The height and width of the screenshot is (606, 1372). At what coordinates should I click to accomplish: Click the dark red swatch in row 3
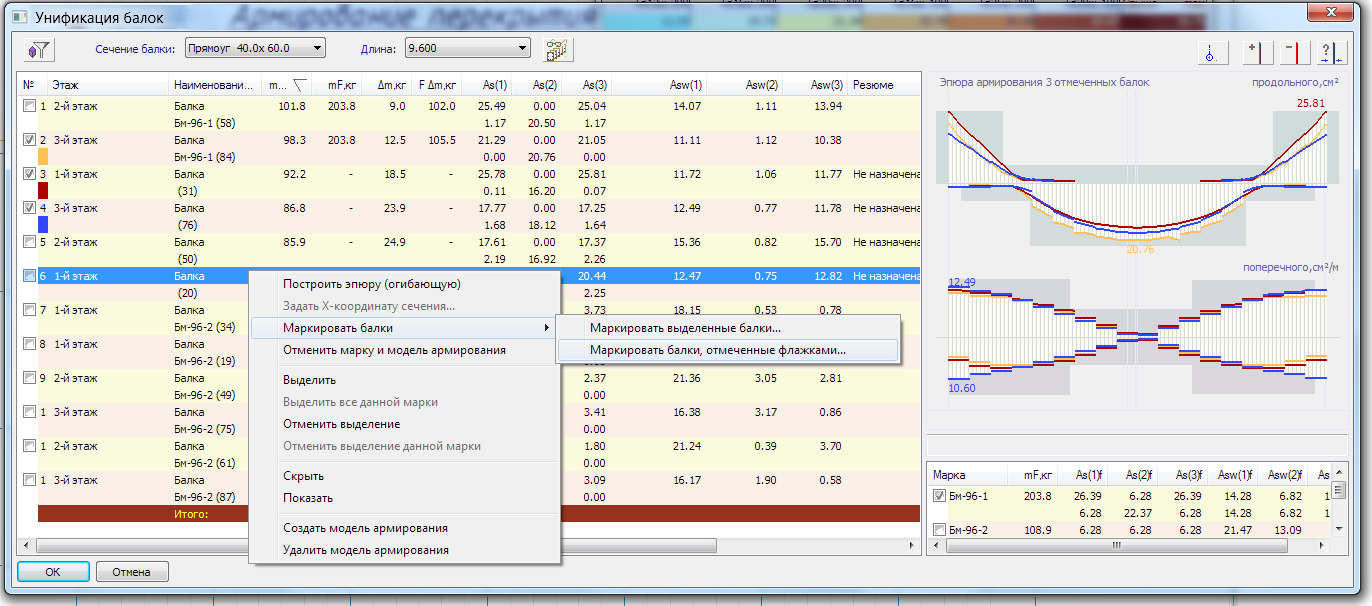pos(43,190)
